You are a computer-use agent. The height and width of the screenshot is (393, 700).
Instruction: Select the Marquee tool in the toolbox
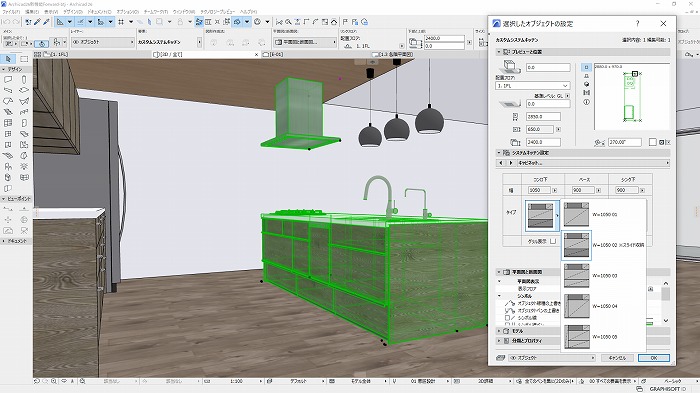point(24,59)
